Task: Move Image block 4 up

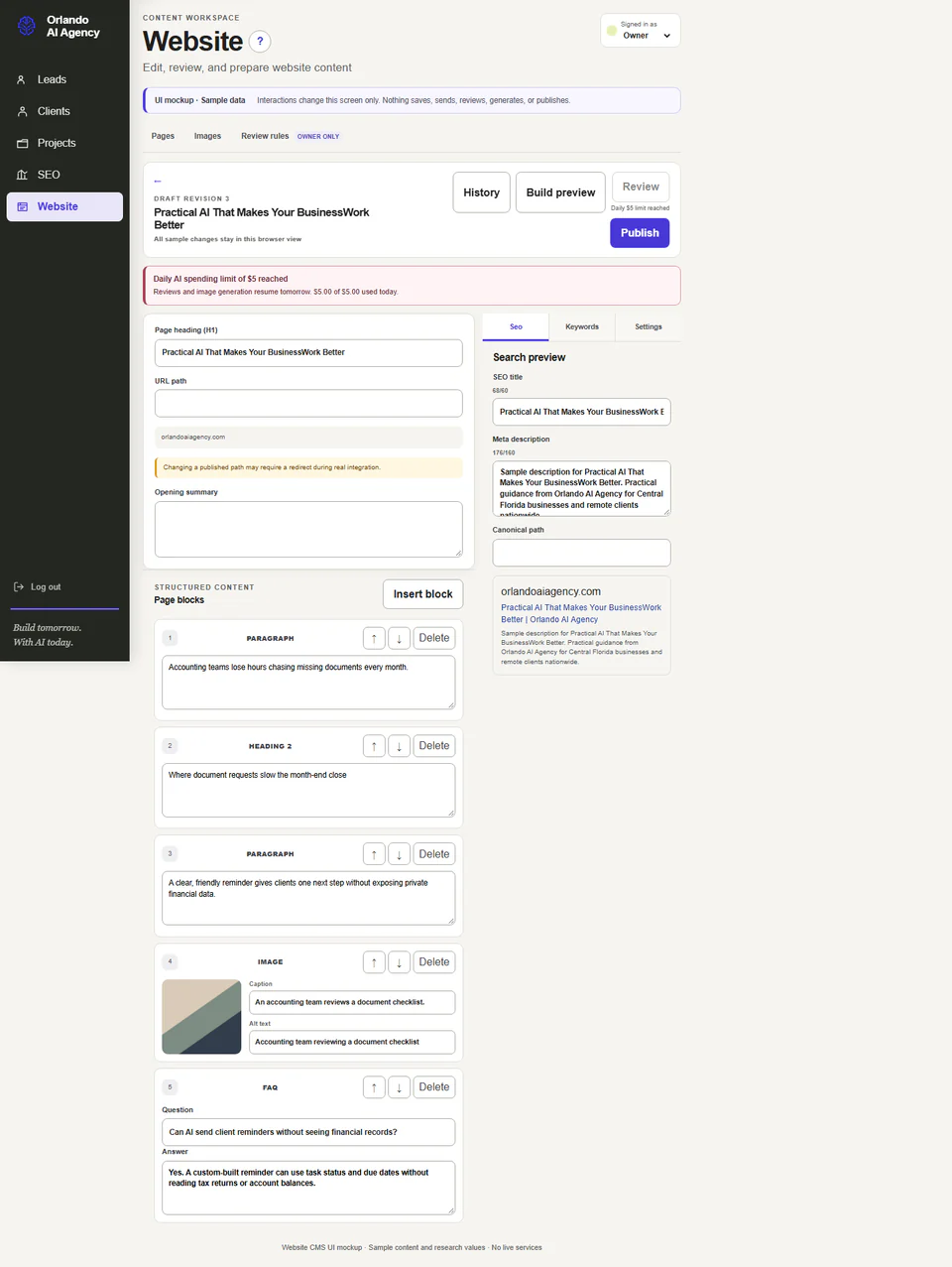Action: (x=374, y=962)
